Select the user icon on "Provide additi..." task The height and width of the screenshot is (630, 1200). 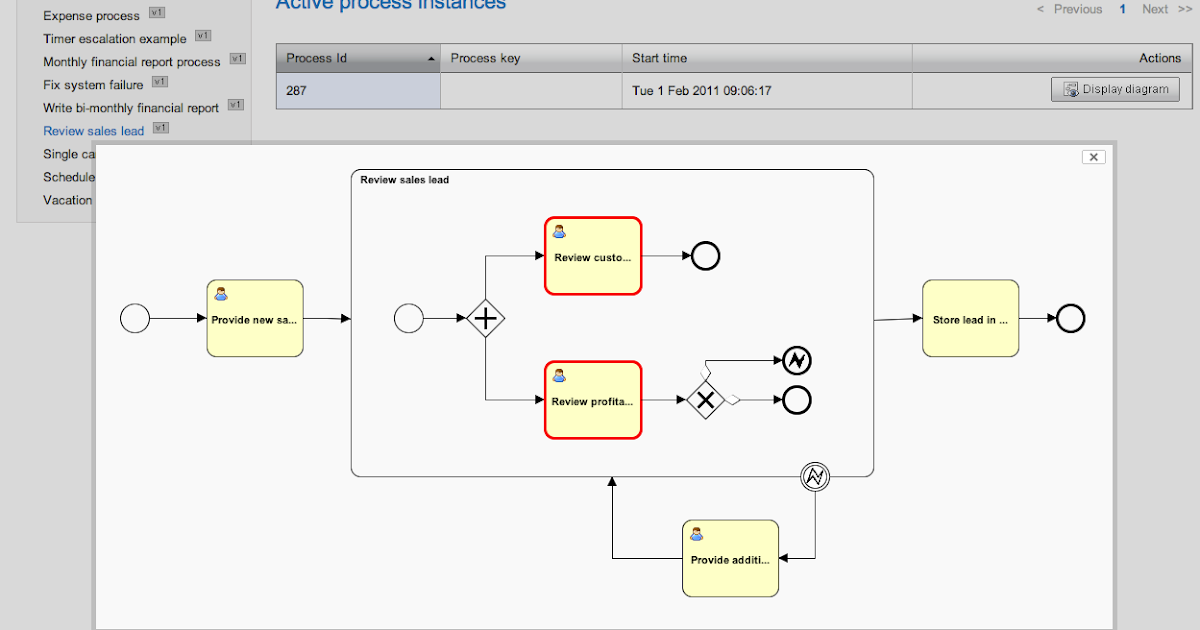click(696, 536)
